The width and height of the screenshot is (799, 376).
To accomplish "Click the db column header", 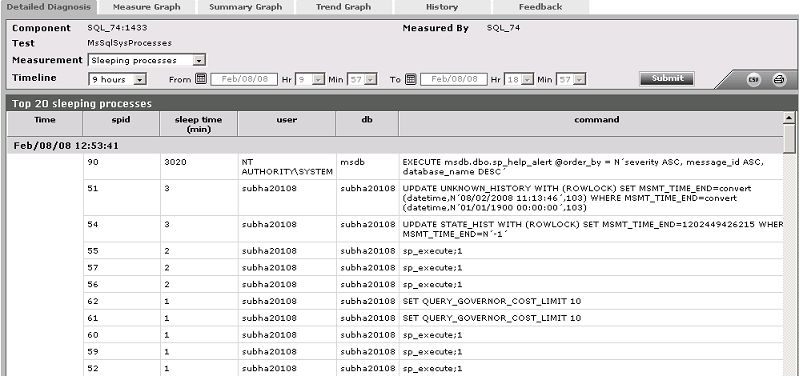I will point(367,124).
